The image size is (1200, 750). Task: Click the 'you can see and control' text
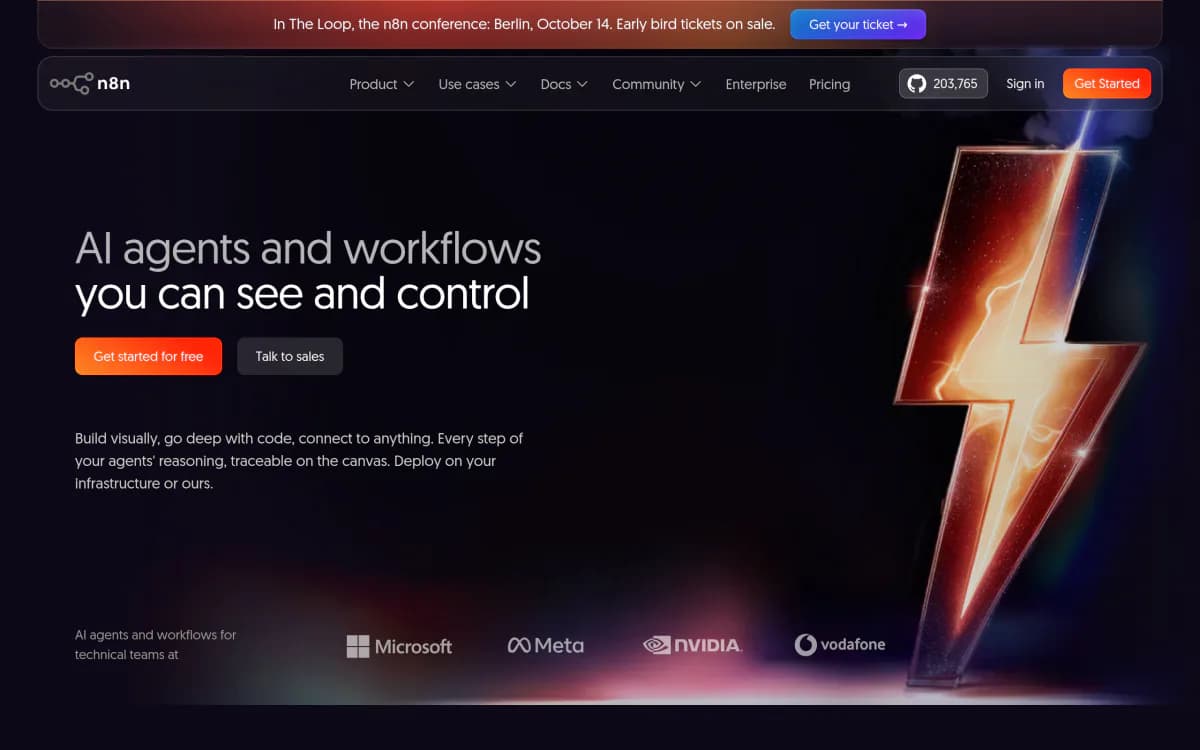point(302,294)
